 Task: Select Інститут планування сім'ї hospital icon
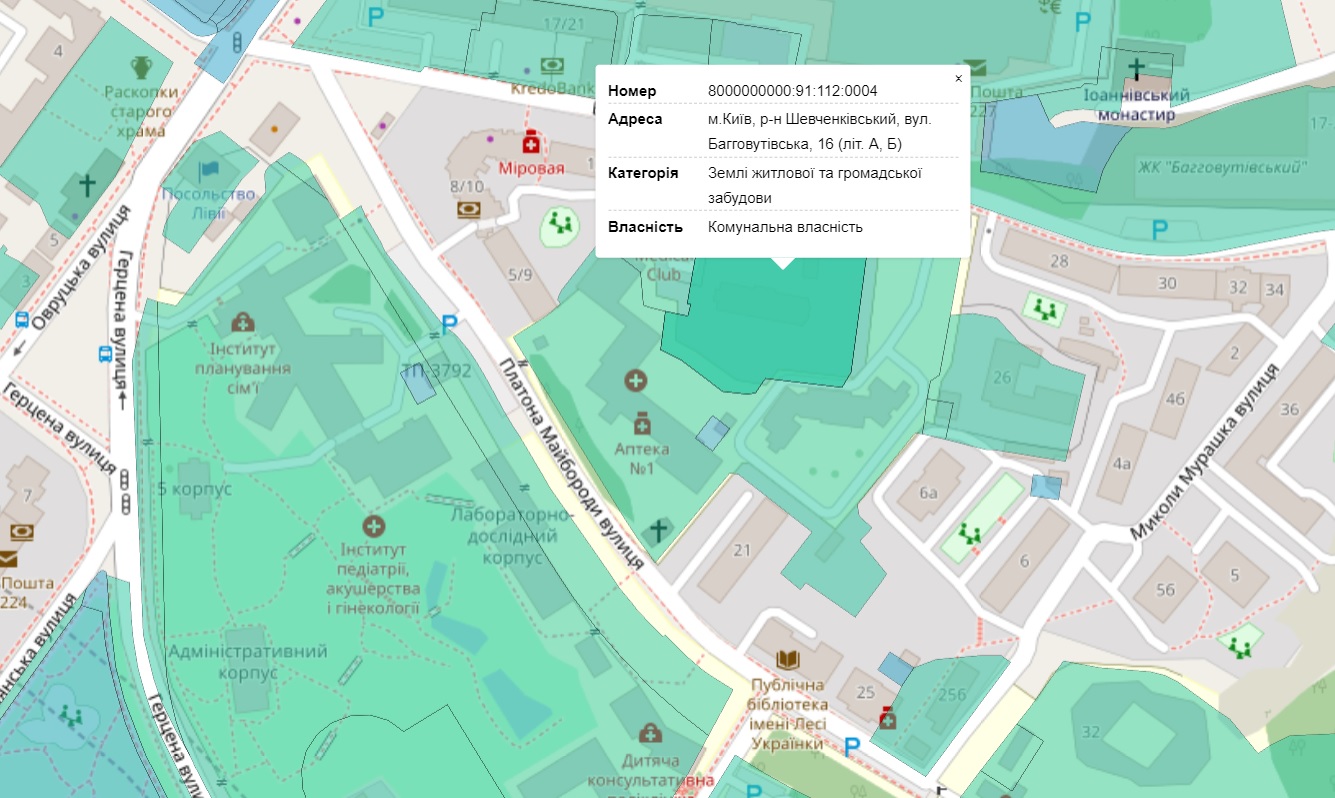click(242, 322)
